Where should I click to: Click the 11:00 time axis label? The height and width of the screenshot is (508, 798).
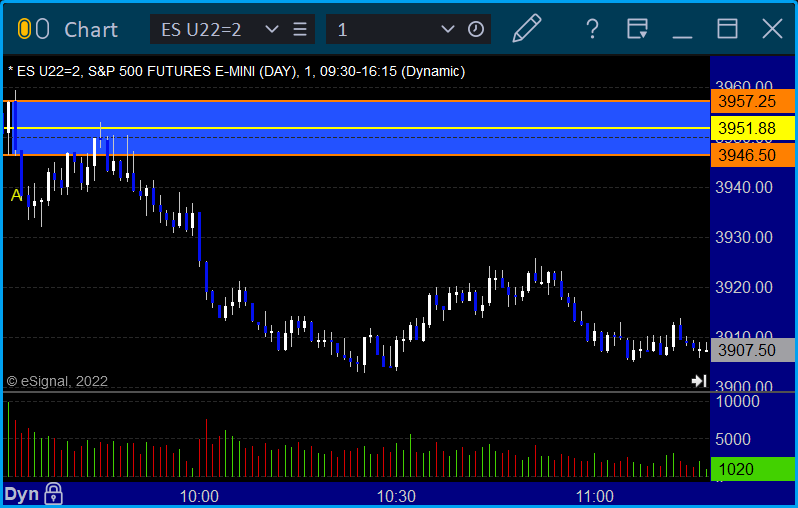594,496
